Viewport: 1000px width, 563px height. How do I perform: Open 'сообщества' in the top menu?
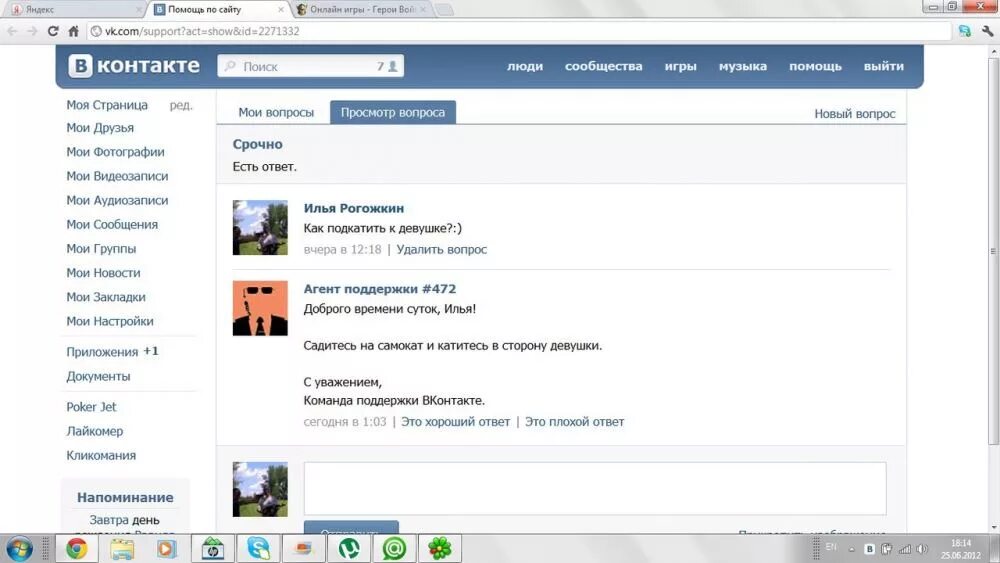coord(603,66)
